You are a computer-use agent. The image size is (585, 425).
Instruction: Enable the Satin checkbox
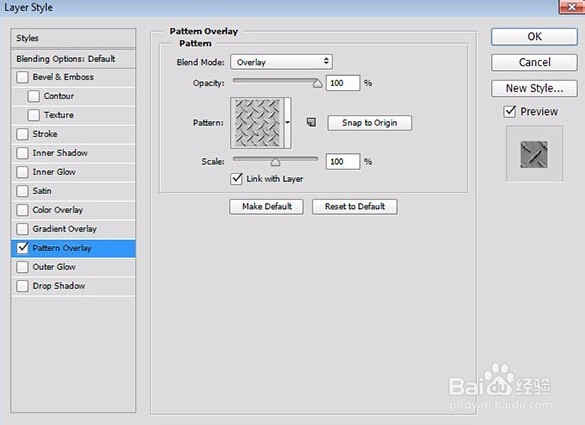[x=22, y=191]
